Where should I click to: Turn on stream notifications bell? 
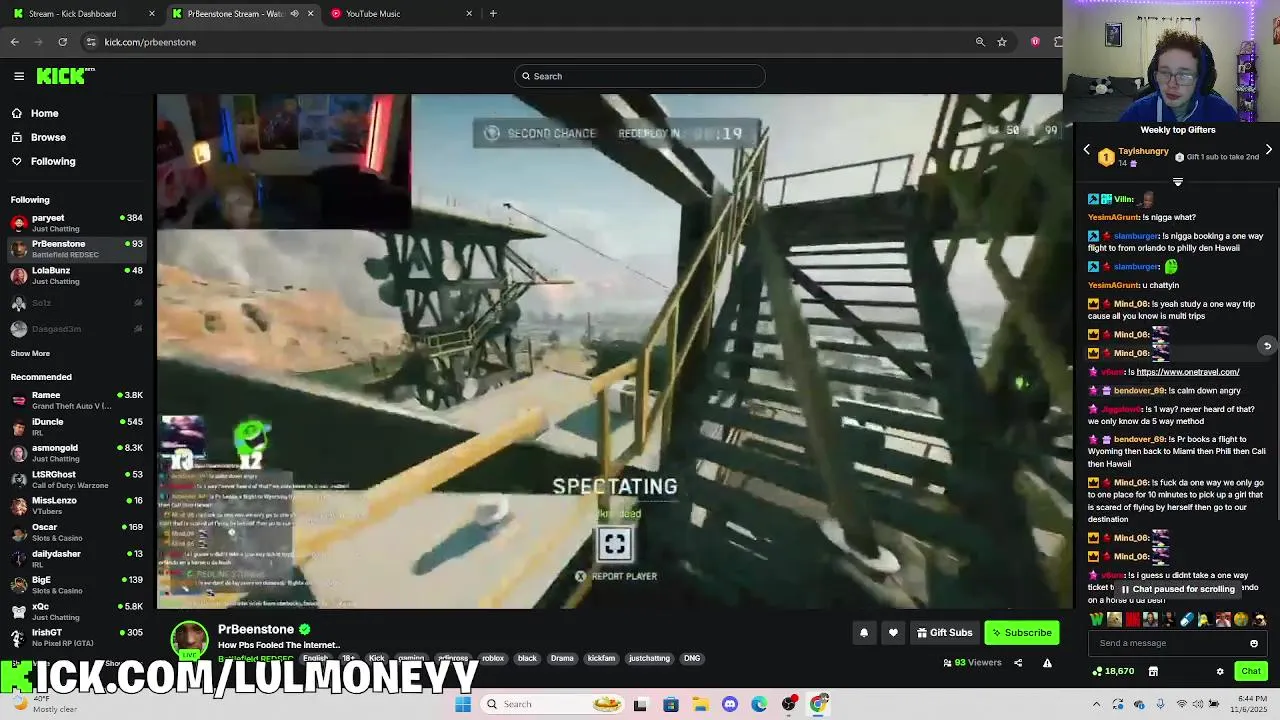tap(864, 633)
